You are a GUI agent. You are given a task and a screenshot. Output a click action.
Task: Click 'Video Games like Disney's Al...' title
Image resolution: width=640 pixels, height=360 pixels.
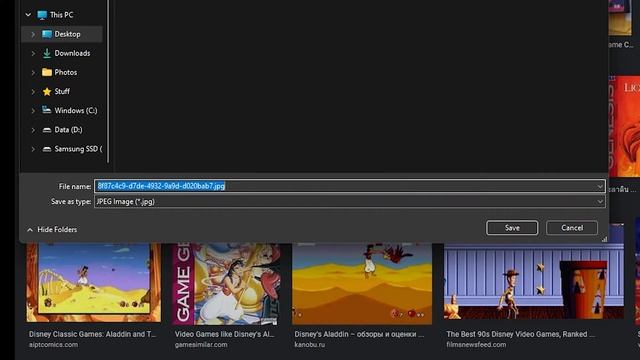(224, 334)
